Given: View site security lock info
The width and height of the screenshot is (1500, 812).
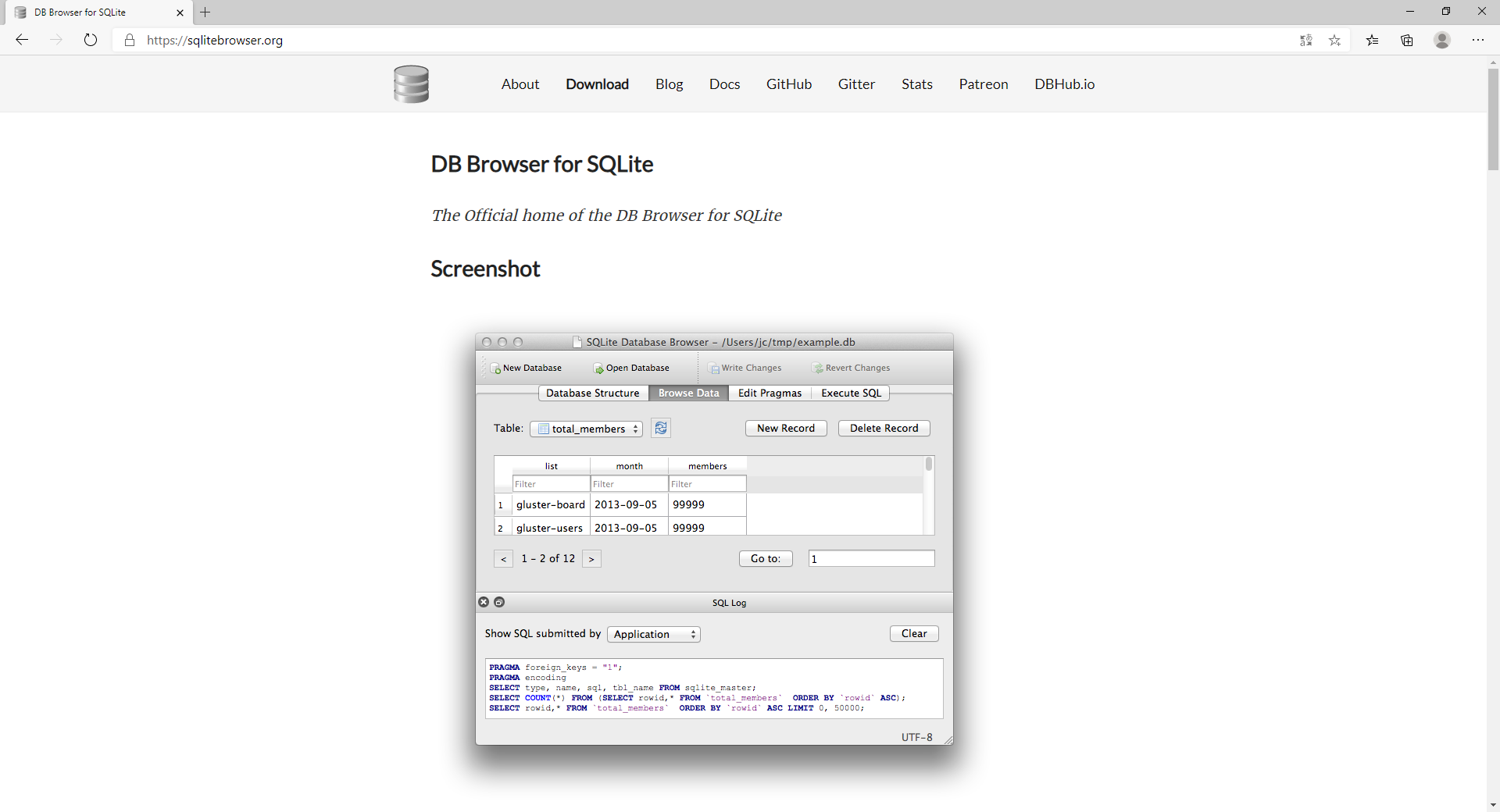Looking at the screenshot, I should click(x=130, y=40).
